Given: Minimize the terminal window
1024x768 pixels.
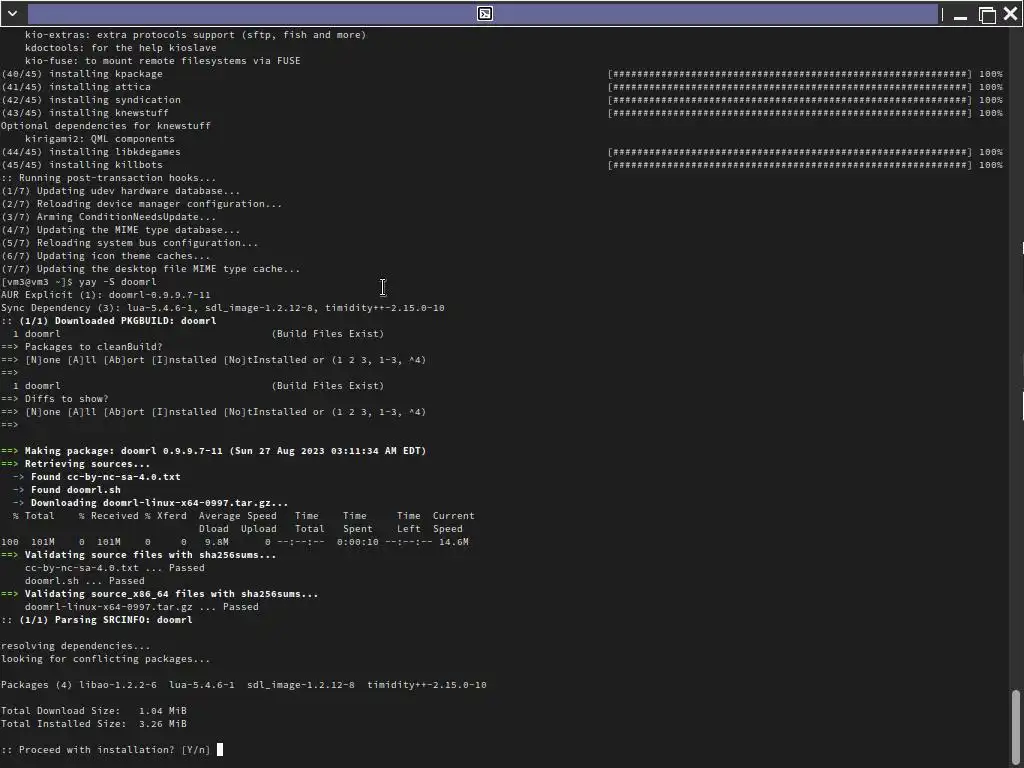Looking at the screenshot, I should coord(960,14).
